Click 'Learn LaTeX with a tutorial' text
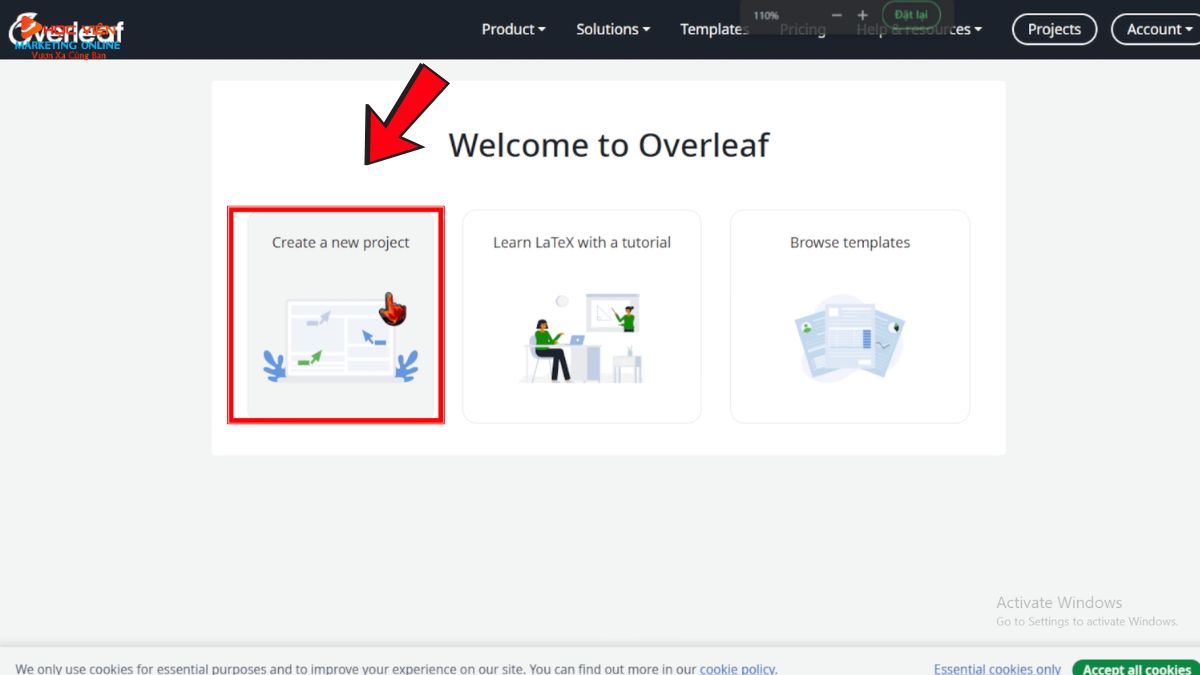The height and width of the screenshot is (675, 1200). point(581,242)
